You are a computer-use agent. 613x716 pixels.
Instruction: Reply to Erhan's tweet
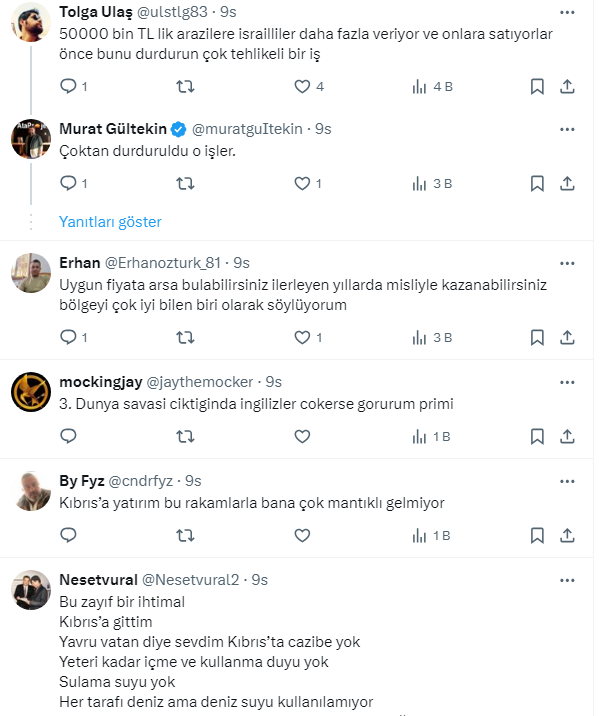[x=69, y=338]
